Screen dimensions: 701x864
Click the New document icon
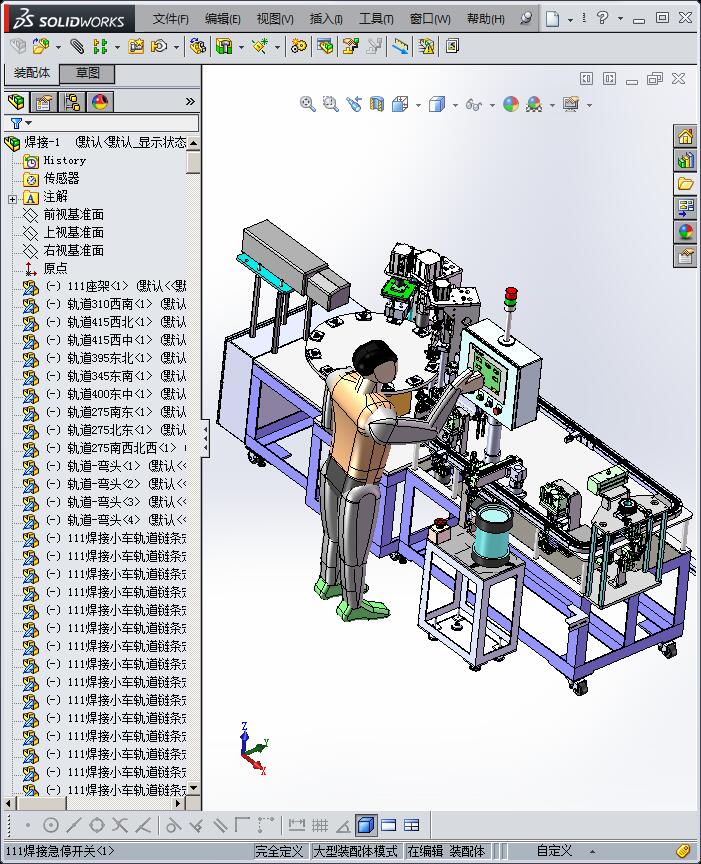coord(553,19)
